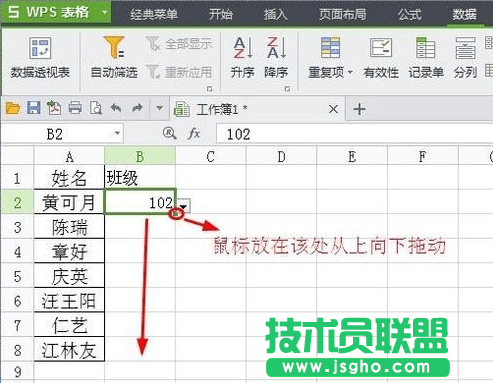Select column B header
This screenshot has width=493, height=383.
140,156
